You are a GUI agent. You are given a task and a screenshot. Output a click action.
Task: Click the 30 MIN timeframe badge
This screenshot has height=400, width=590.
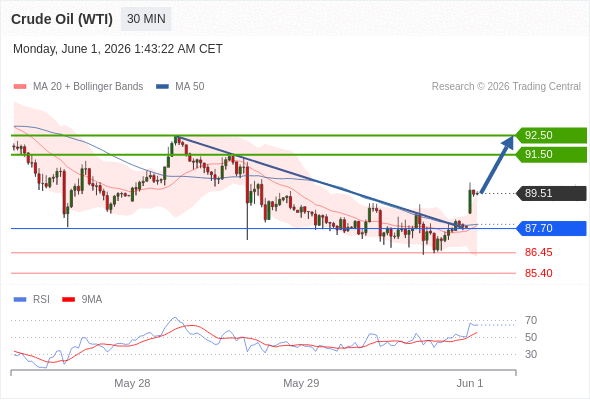(146, 19)
